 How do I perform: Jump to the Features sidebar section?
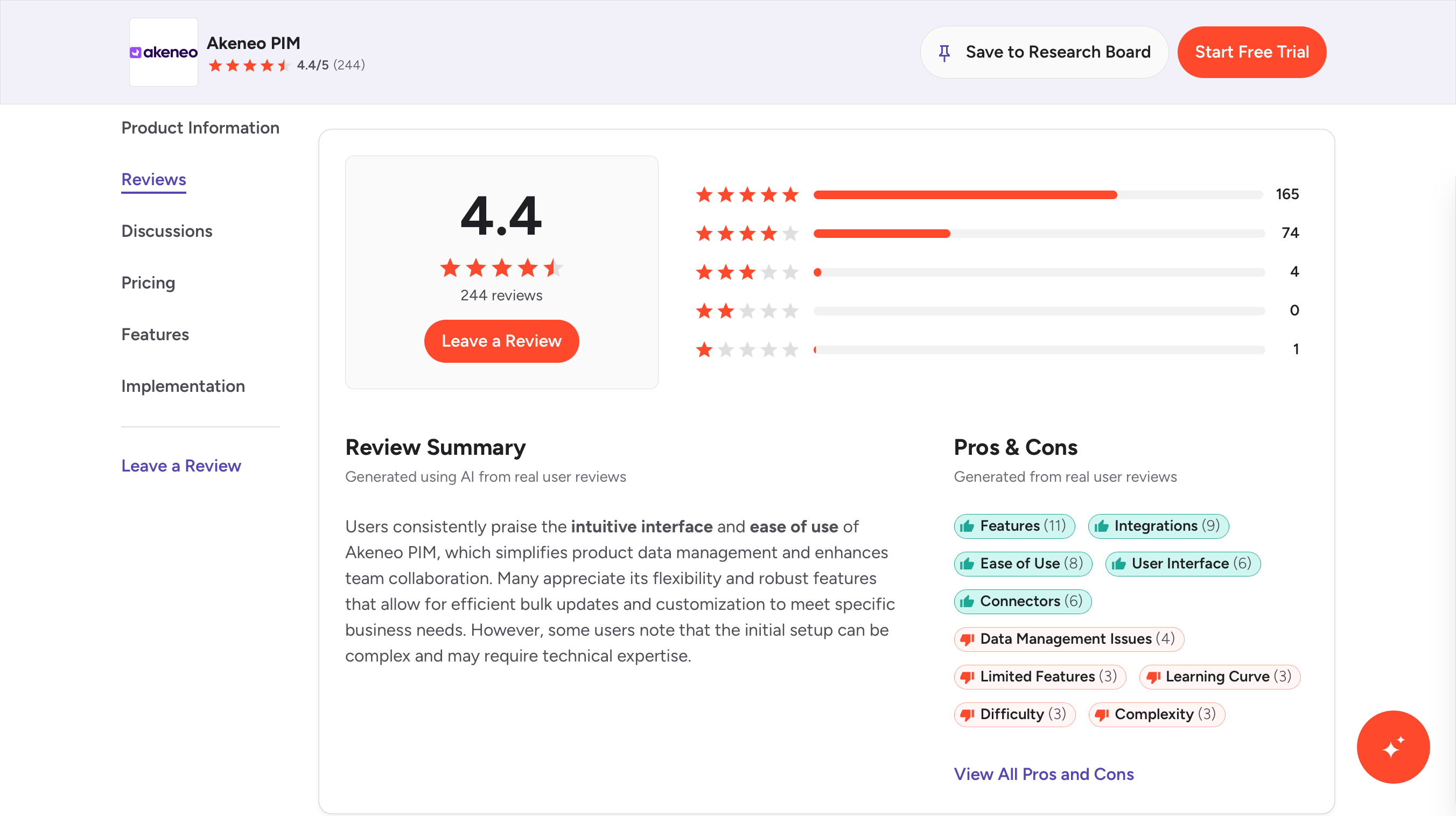(x=155, y=335)
